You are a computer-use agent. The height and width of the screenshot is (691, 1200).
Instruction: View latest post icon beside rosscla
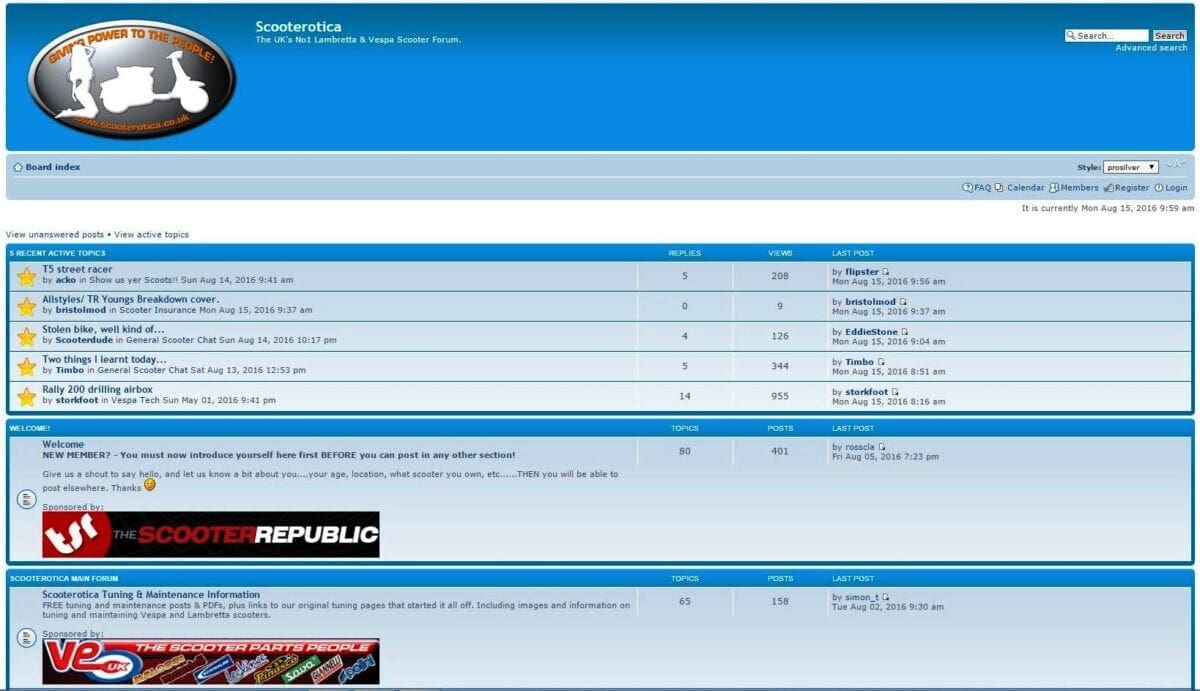point(881,447)
